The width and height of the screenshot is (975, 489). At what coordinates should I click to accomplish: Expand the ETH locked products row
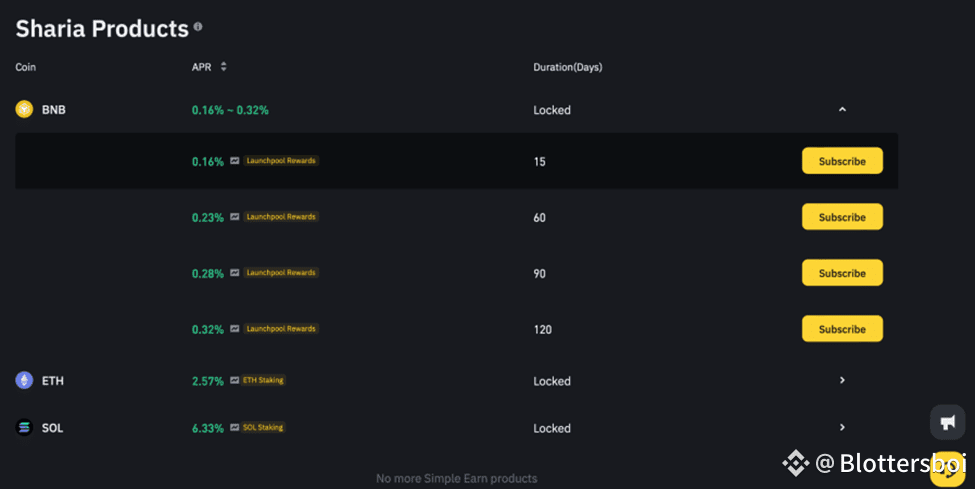843,380
